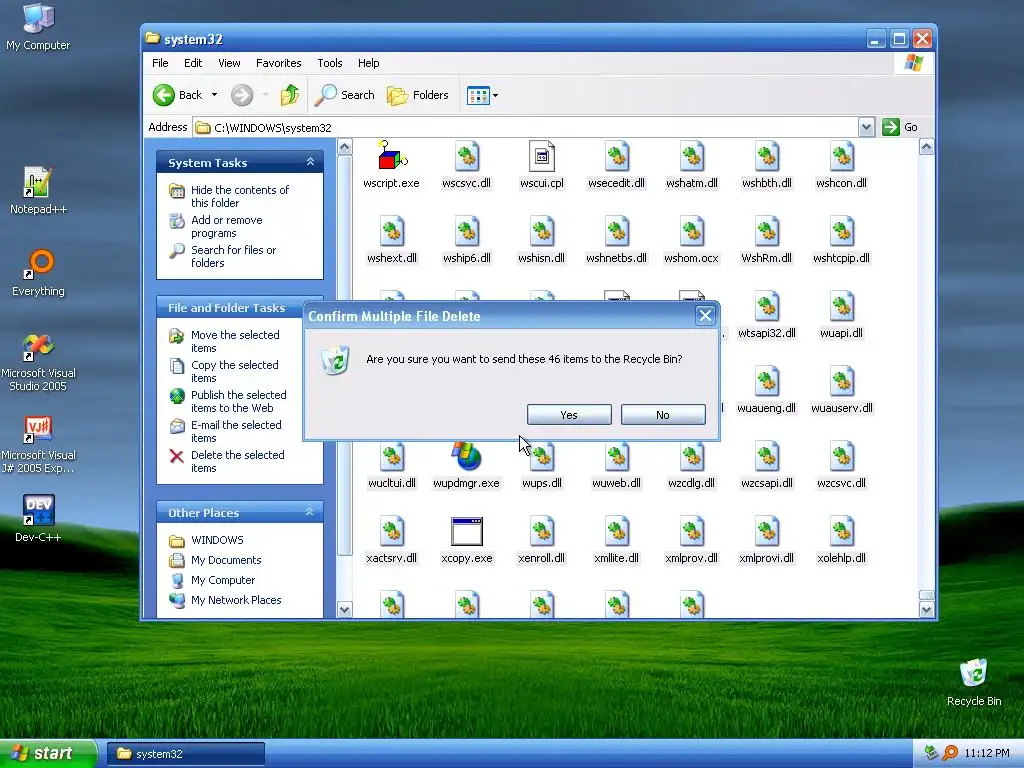Screen dimensions: 1024x768
Task: Select the Recycle Bin desktop icon
Action: tap(973, 682)
